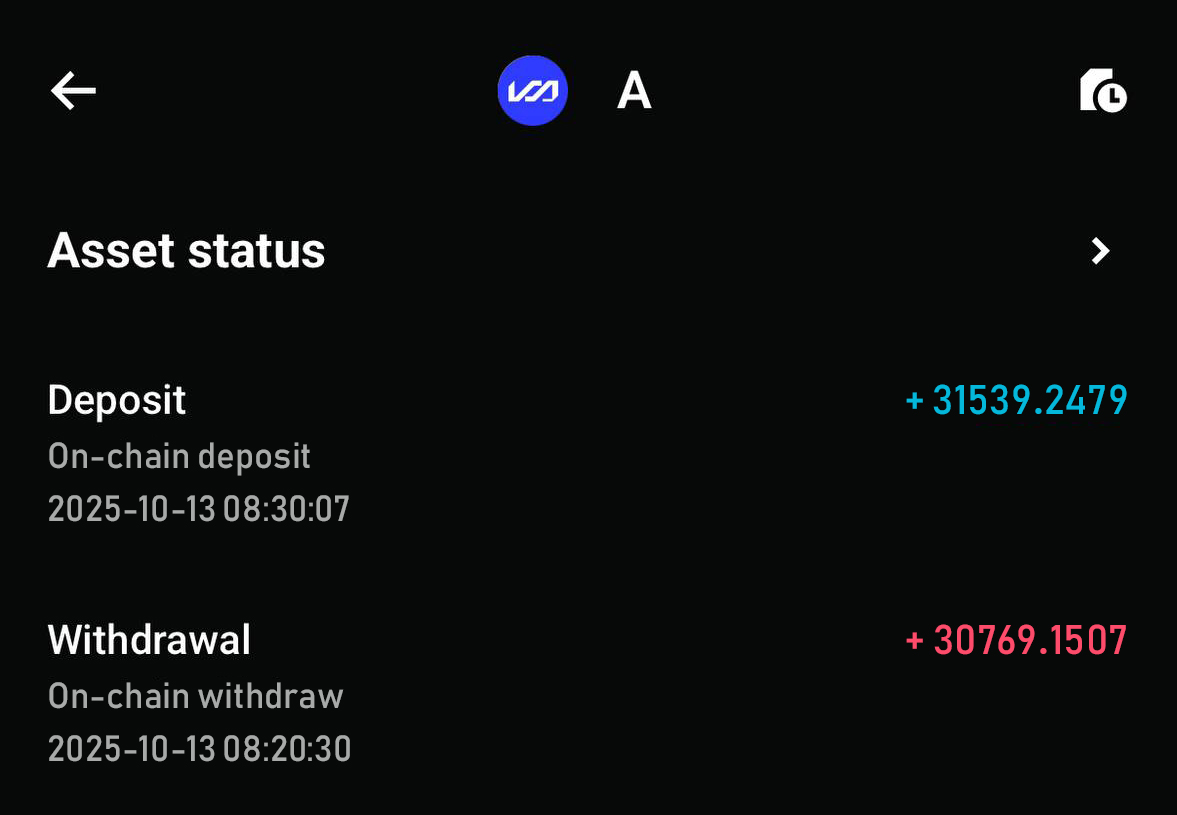Go back using the left arrow
1177x815 pixels.
(x=73, y=91)
